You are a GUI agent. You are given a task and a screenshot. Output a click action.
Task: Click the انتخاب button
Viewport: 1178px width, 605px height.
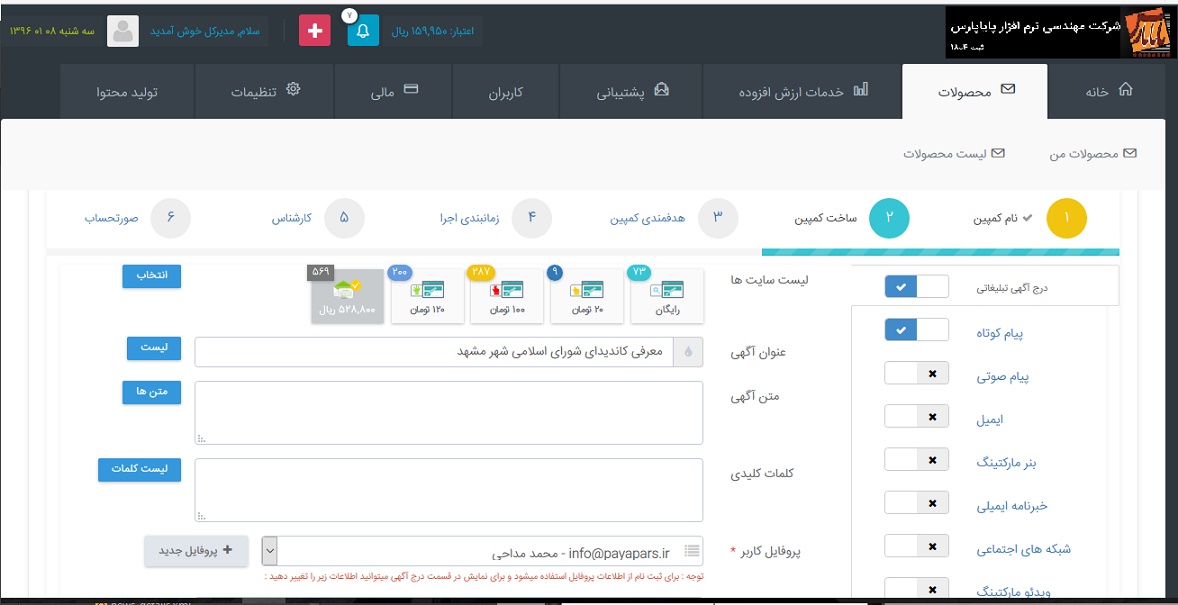(152, 276)
